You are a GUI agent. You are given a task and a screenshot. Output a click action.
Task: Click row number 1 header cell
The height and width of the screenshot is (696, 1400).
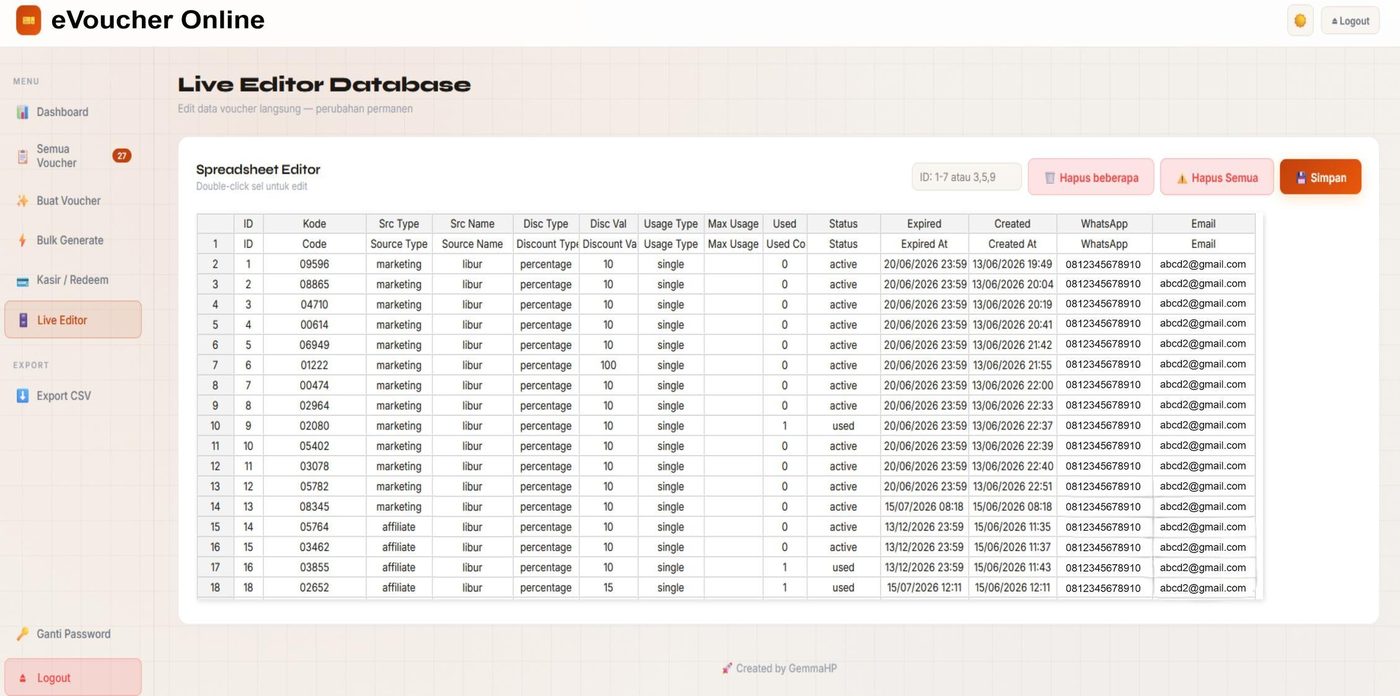[x=215, y=244]
